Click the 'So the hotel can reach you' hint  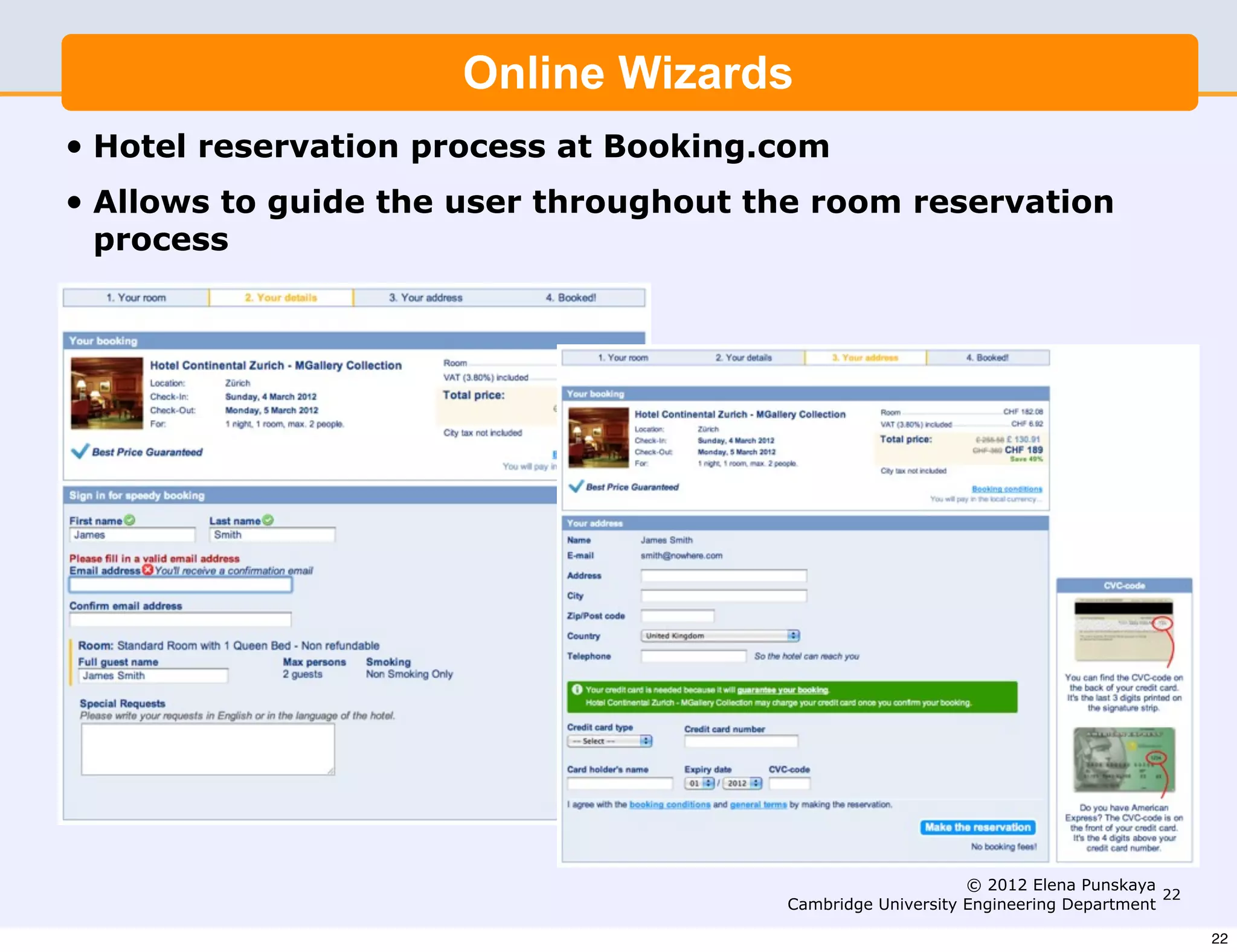coord(806,656)
